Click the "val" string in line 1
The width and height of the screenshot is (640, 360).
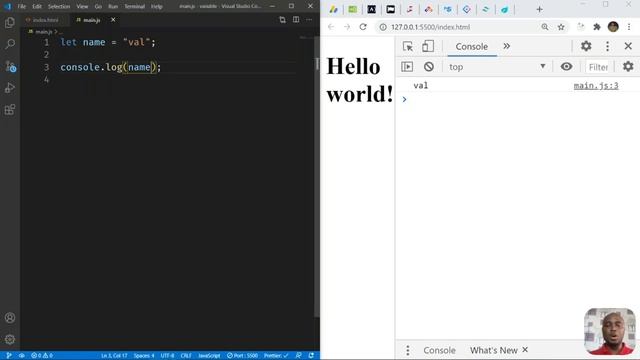136,42
